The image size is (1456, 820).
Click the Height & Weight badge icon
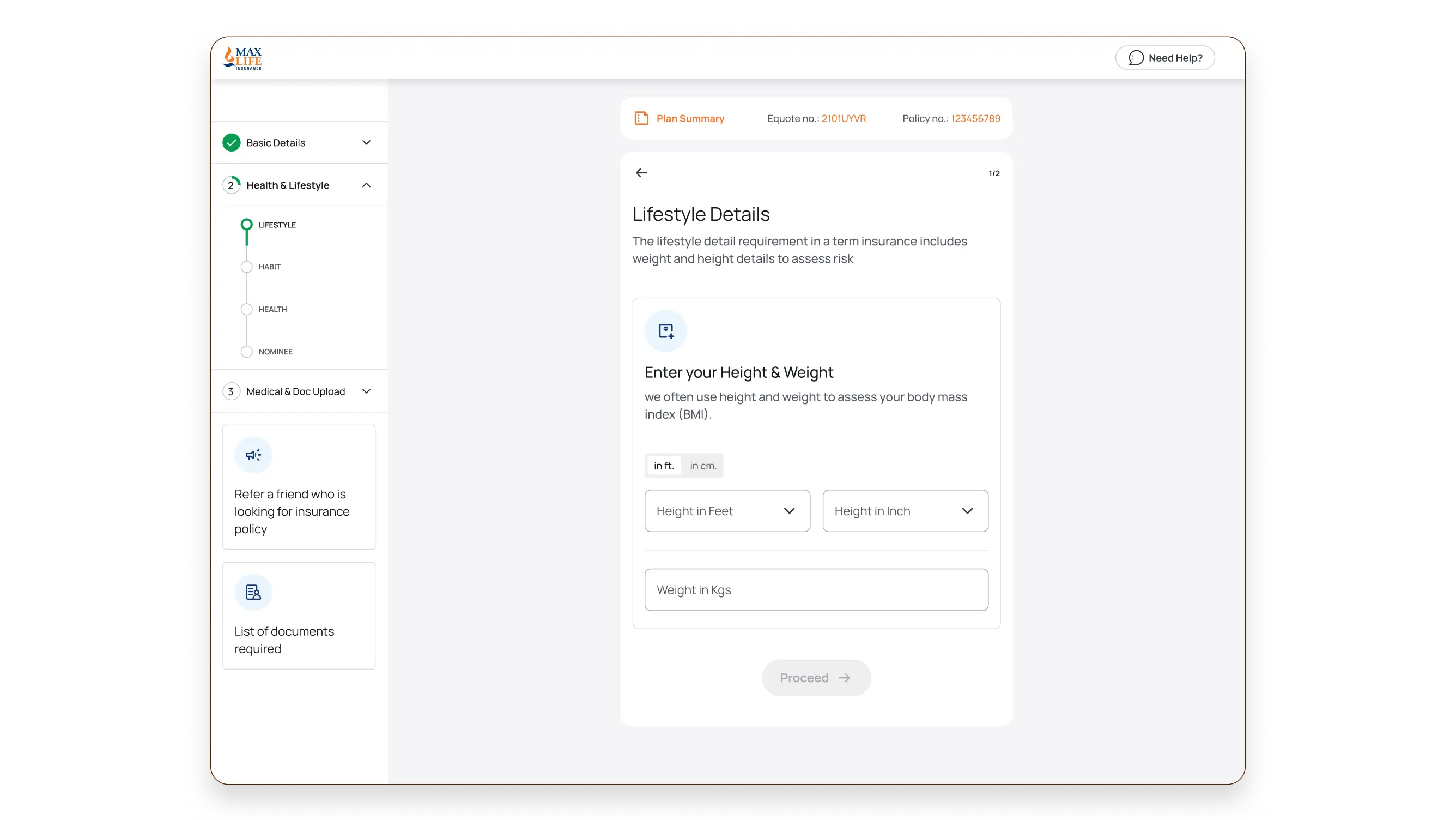pyautogui.click(x=666, y=330)
